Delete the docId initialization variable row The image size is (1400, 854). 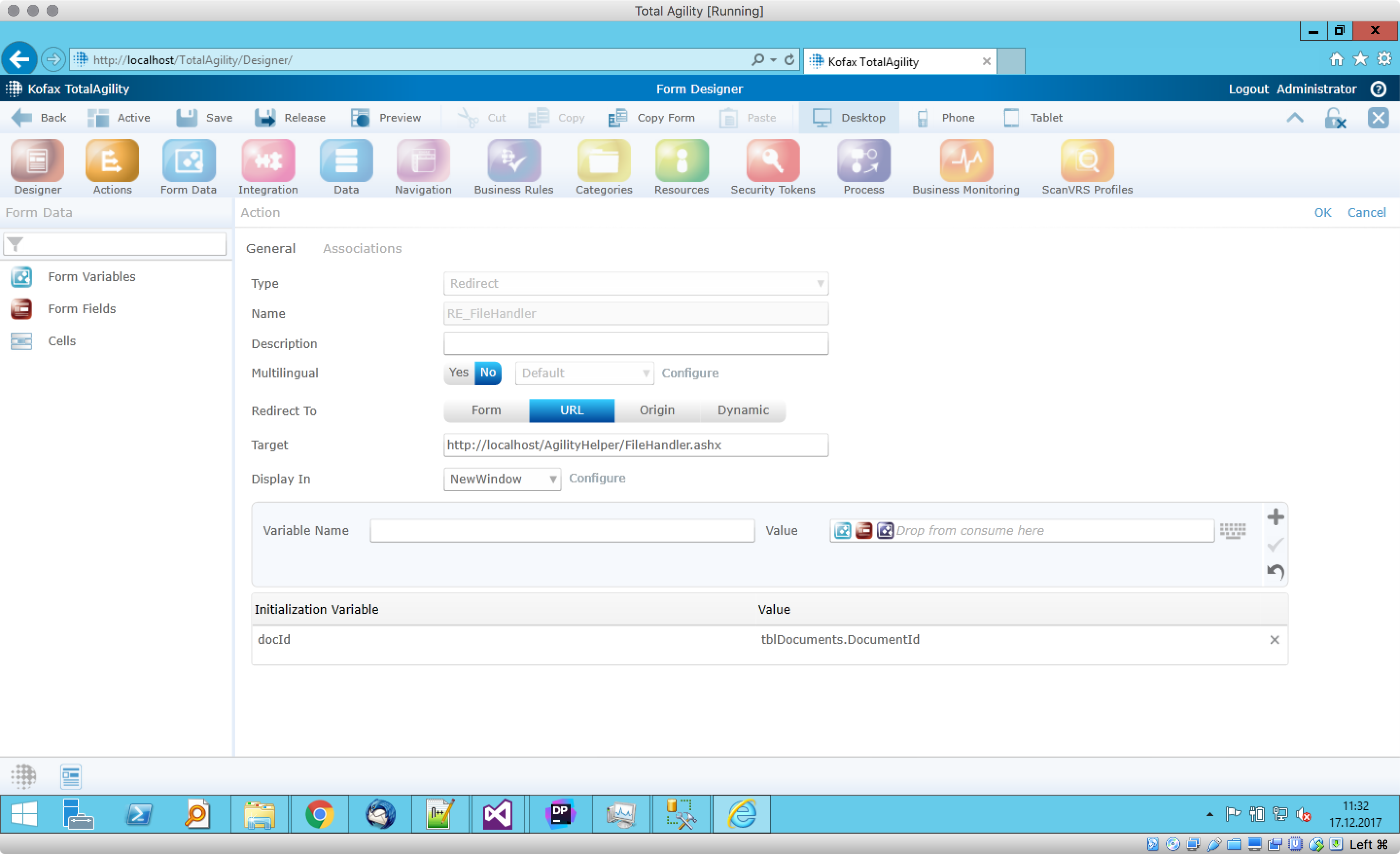coord(1274,640)
